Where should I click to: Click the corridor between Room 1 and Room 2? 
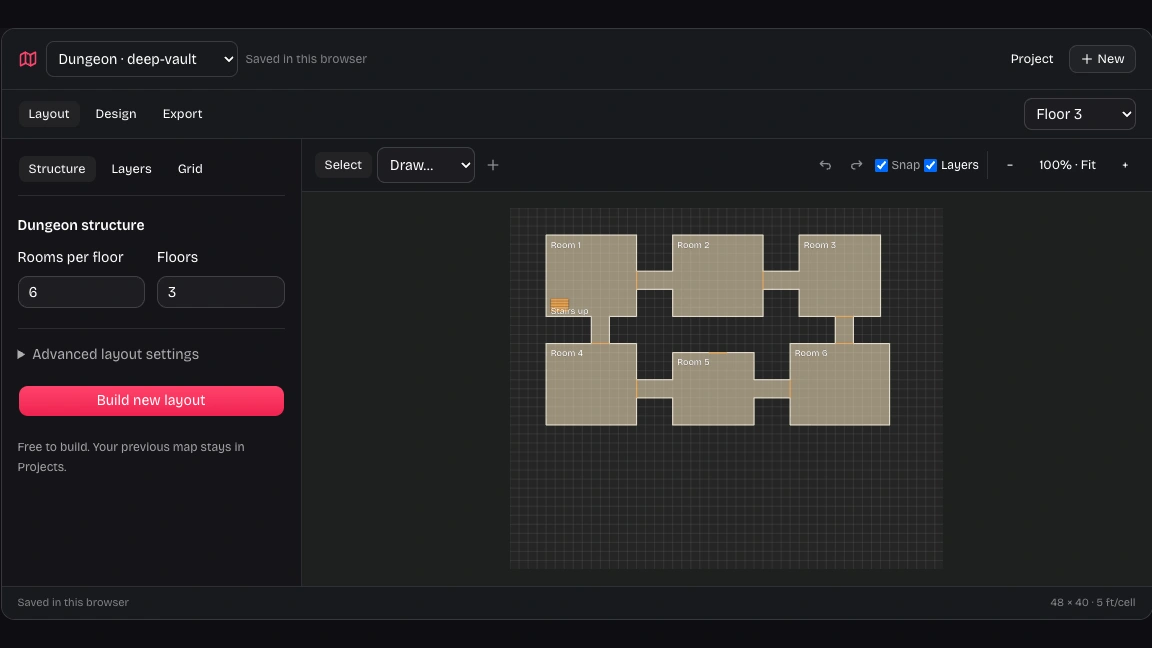(655, 280)
